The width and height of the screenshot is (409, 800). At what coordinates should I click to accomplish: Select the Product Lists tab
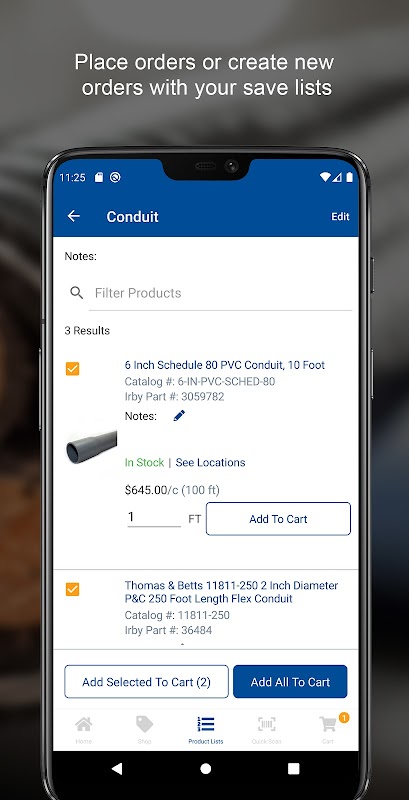(x=206, y=730)
